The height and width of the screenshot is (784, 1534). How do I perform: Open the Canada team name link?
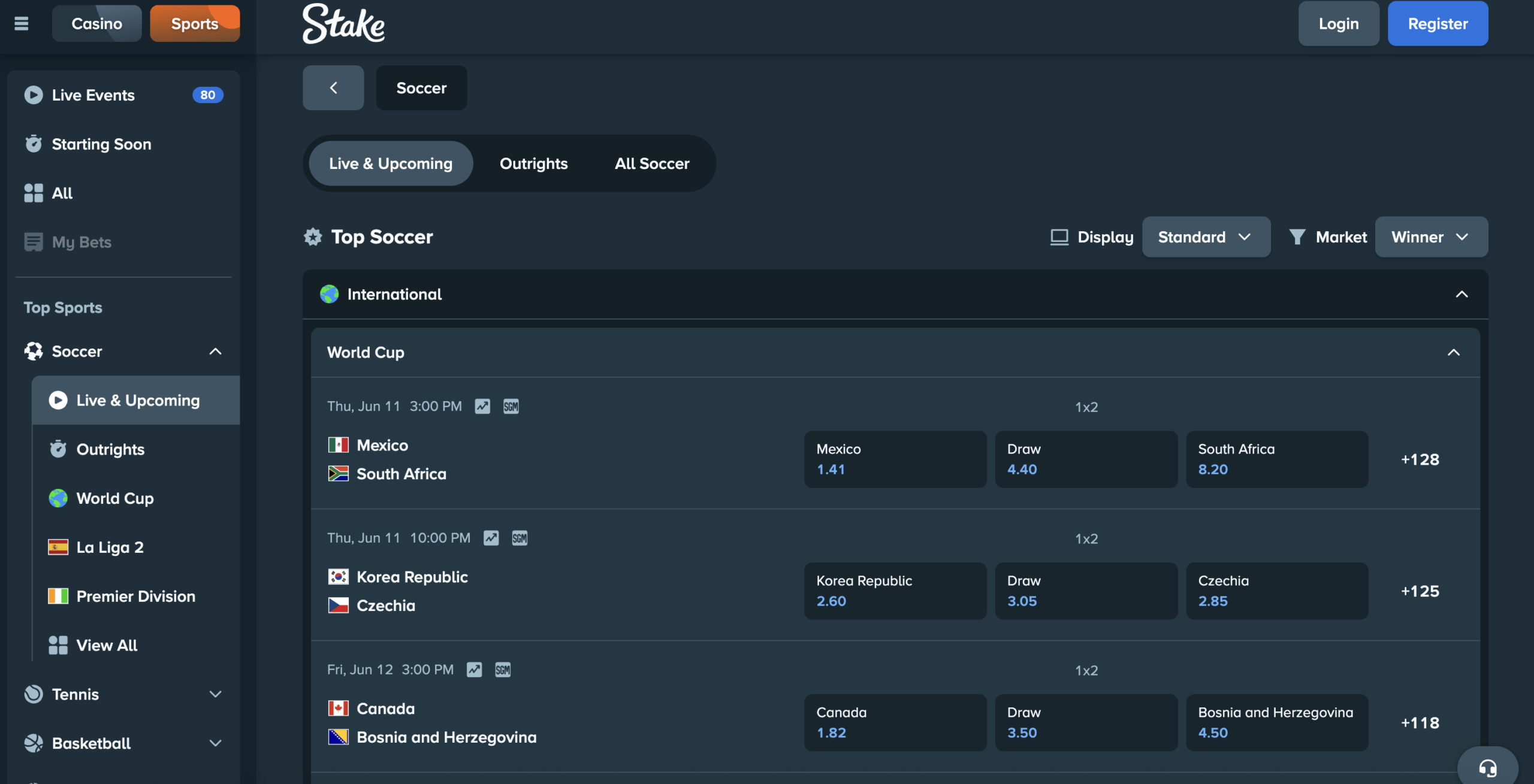(x=386, y=709)
